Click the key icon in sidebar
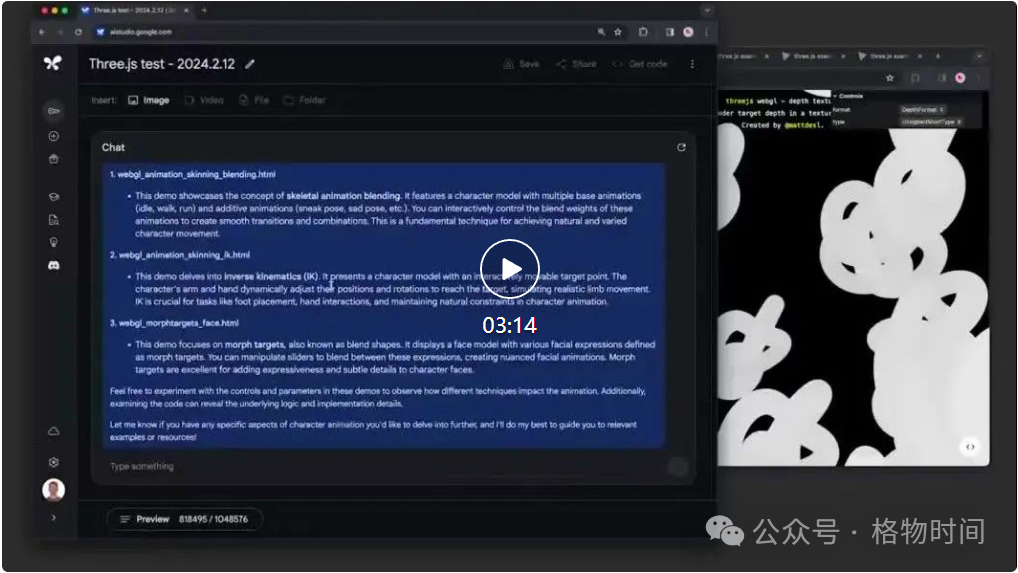 pyautogui.click(x=53, y=110)
